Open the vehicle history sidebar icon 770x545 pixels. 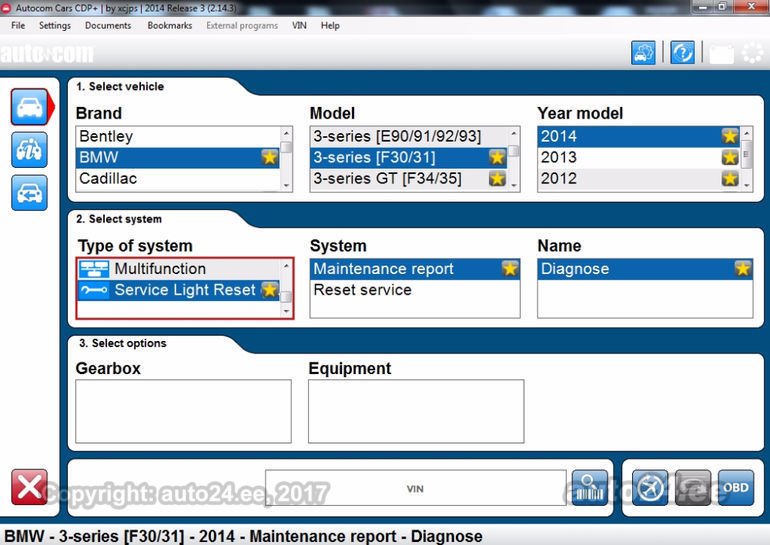29,192
